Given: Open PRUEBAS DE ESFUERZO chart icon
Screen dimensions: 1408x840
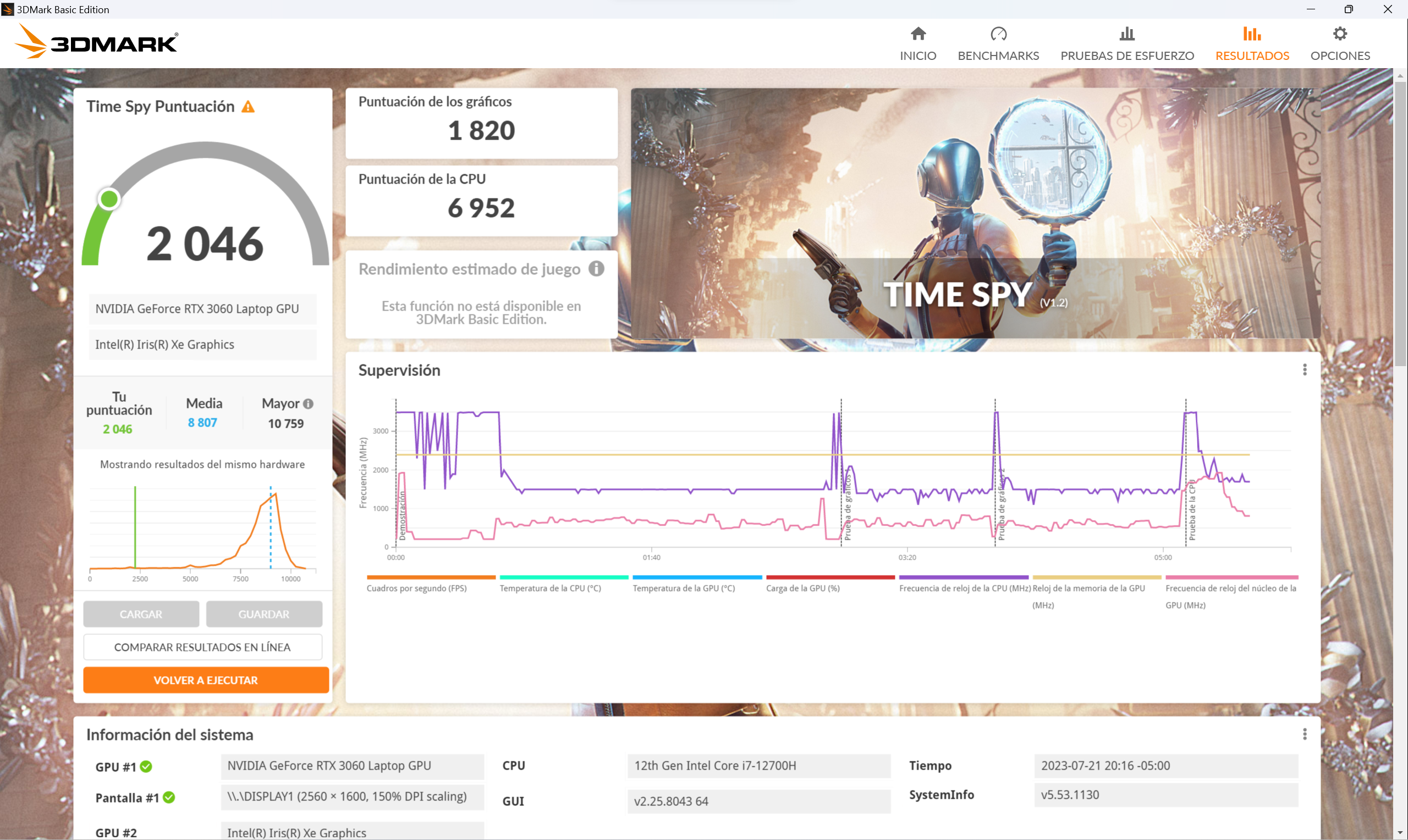Looking at the screenshot, I should point(1126,34).
